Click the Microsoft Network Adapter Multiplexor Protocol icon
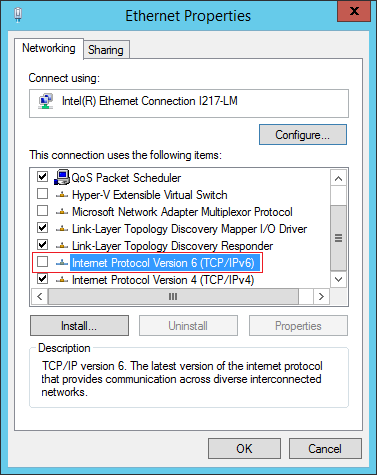The width and height of the screenshot is (377, 475). pos(62,212)
